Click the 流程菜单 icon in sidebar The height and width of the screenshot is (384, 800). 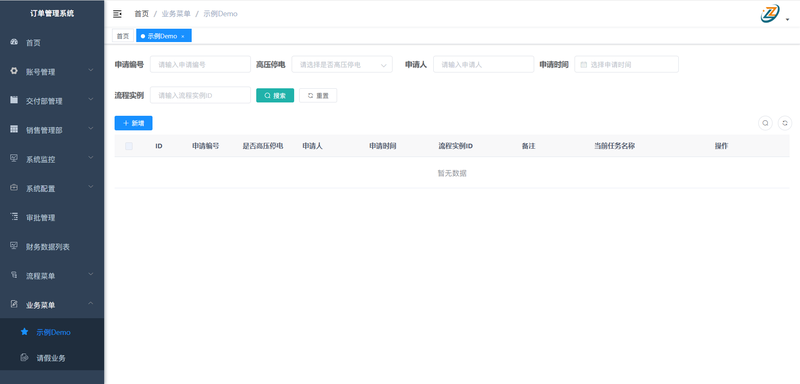[x=14, y=275]
